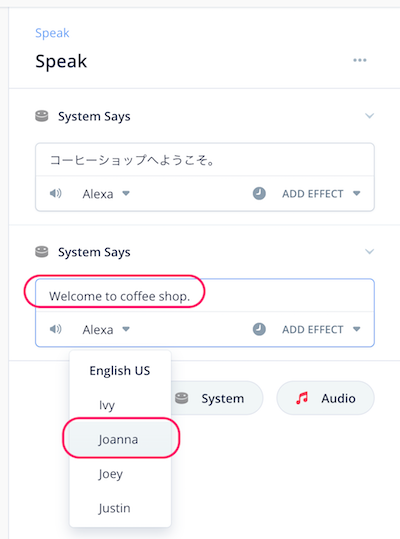The width and height of the screenshot is (400, 539).
Task: Click the Speak breadcrumb link
Action: click(x=52, y=33)
